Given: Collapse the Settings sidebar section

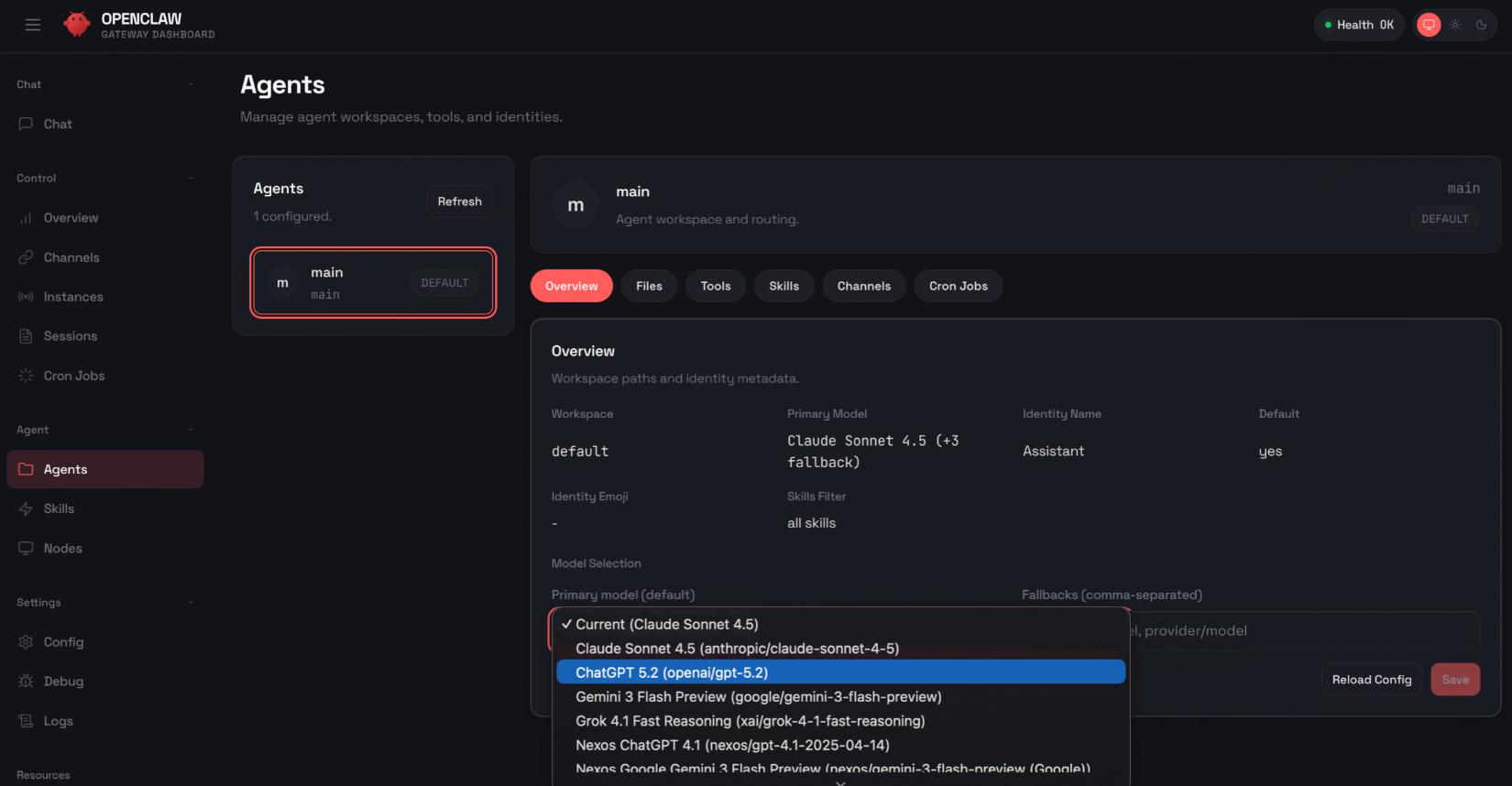Looking at the screenshot, I should 191,602.
